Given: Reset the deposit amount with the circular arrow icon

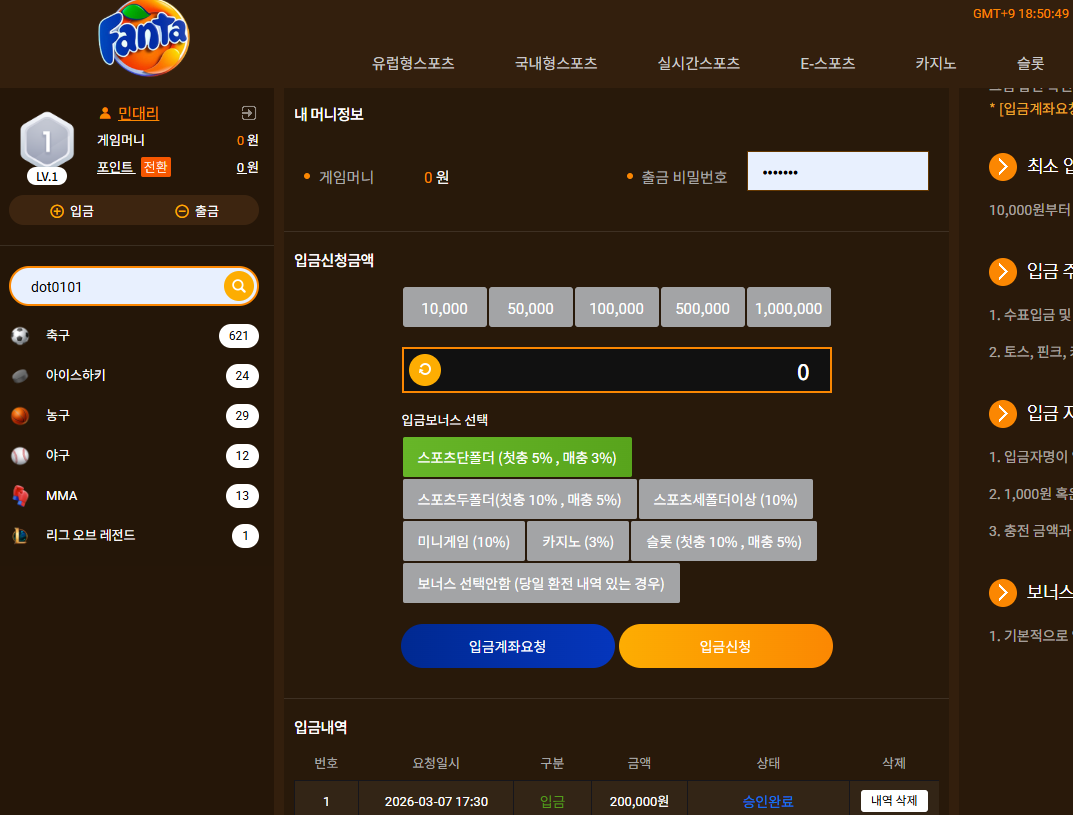Looking at the screenshot, I should click(x=425, y=370).
